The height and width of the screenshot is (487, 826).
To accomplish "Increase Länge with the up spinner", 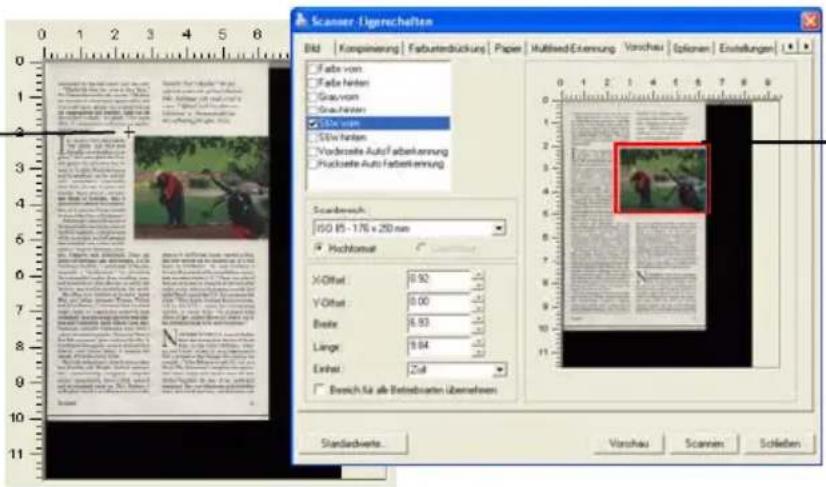I will tap(478, 342).
